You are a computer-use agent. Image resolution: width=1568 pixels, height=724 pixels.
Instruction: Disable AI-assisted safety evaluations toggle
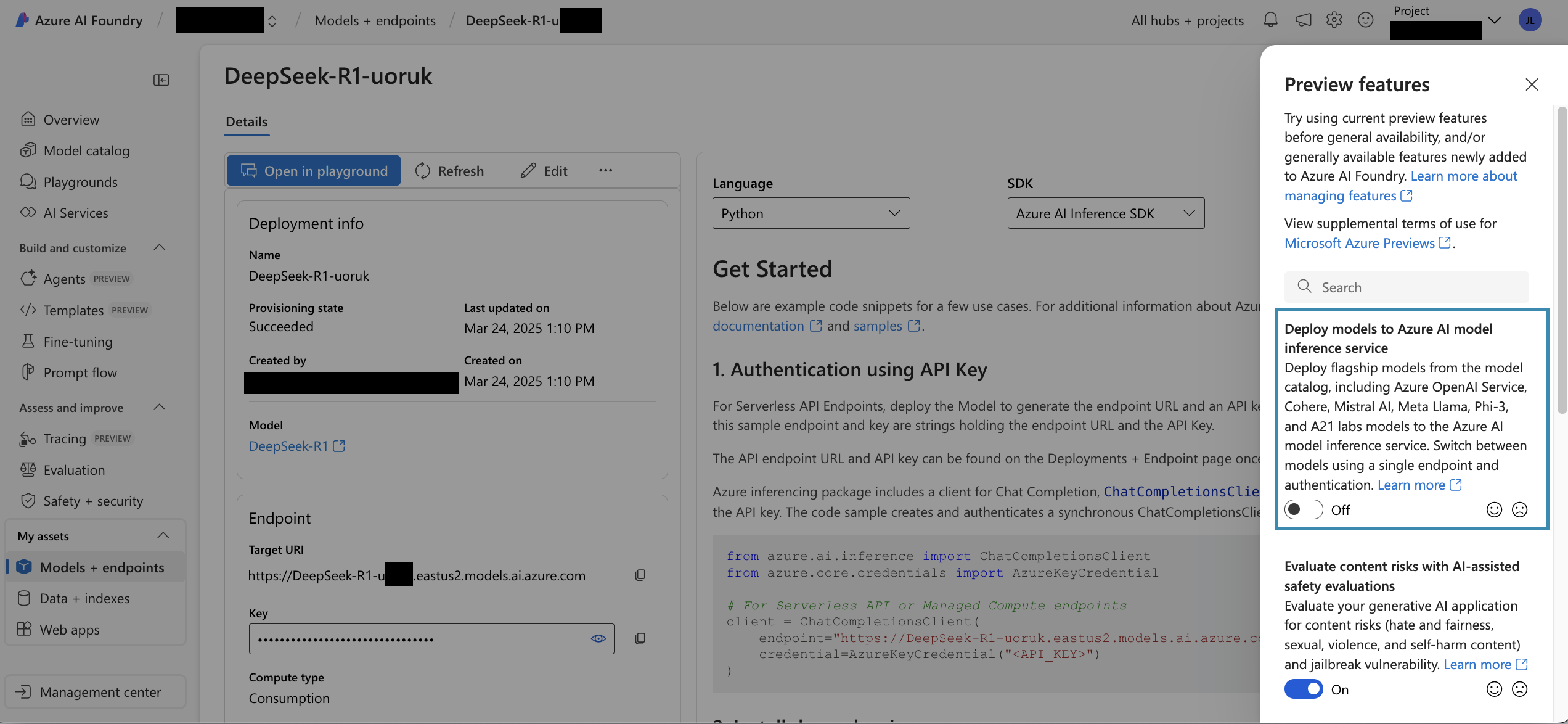click(1303, 689)
